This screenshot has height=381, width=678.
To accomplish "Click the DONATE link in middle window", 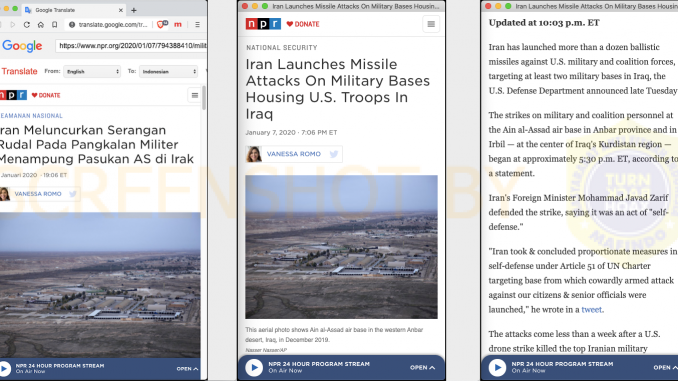I will pyautogui.click(x=303, y=24).
